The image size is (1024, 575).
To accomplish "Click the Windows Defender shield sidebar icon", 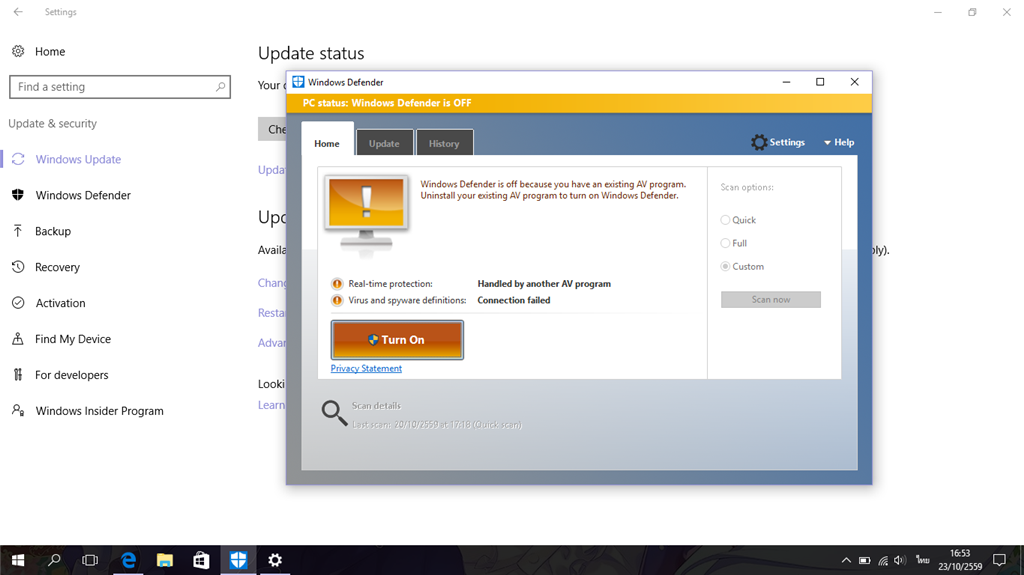I will [x=18, y=195].
